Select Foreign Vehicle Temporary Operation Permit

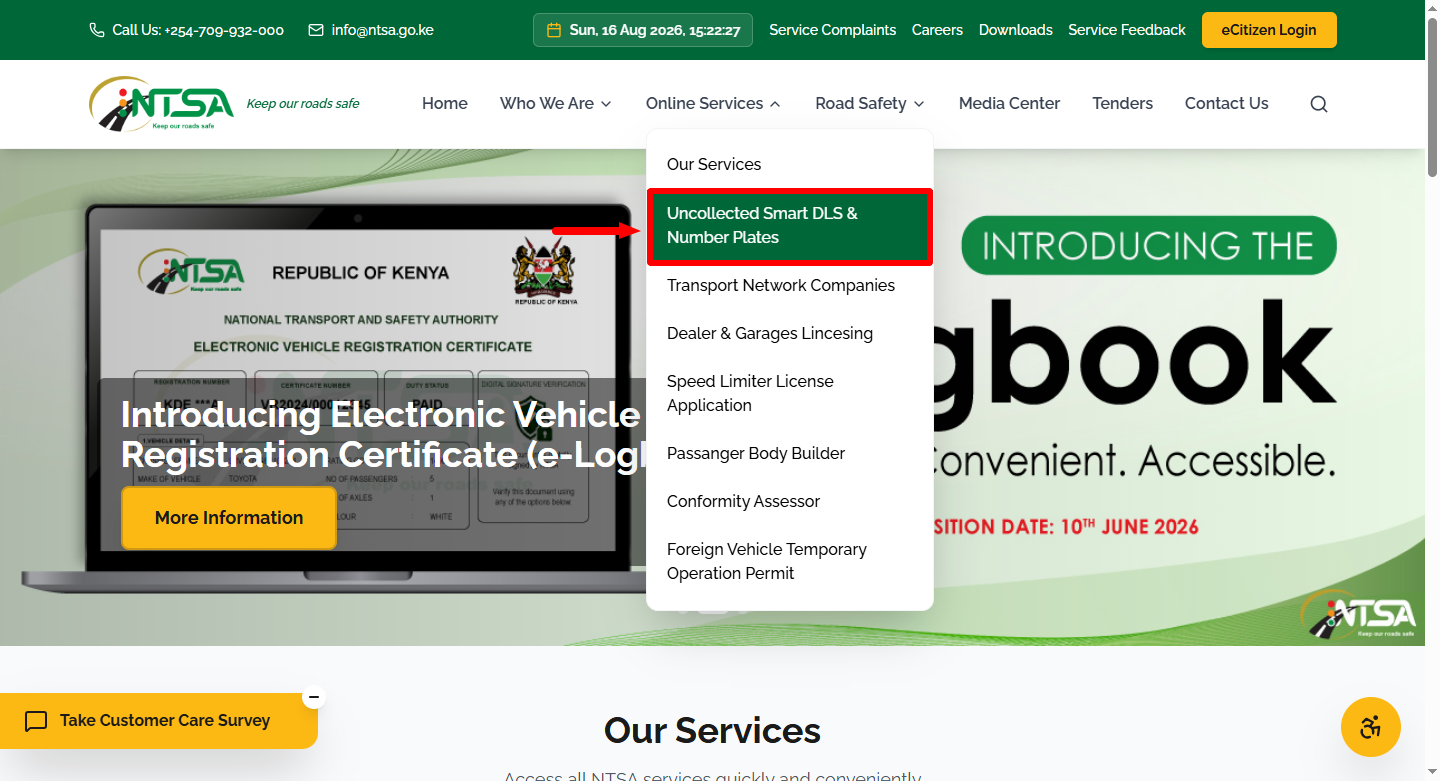790,562
